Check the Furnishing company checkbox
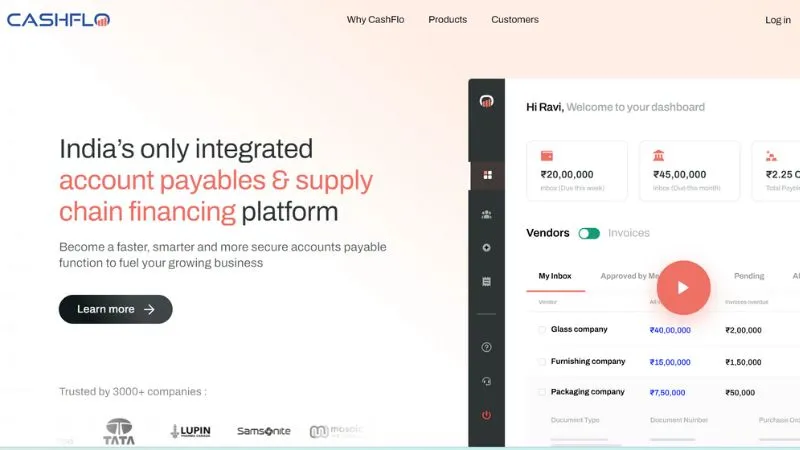This screenshot has width=800, height=450. pos(542,362)
